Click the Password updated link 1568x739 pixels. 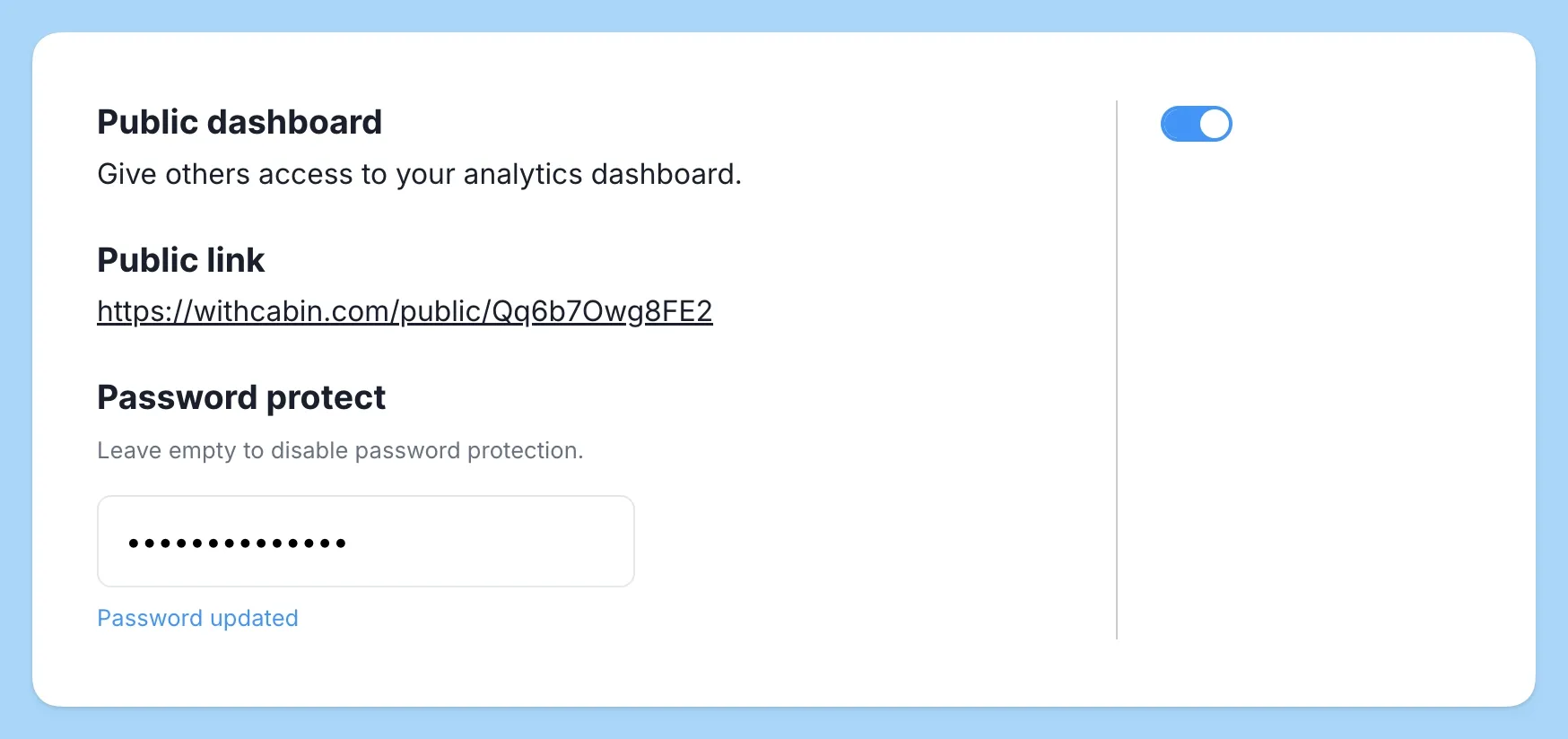(x=197, y=618)
